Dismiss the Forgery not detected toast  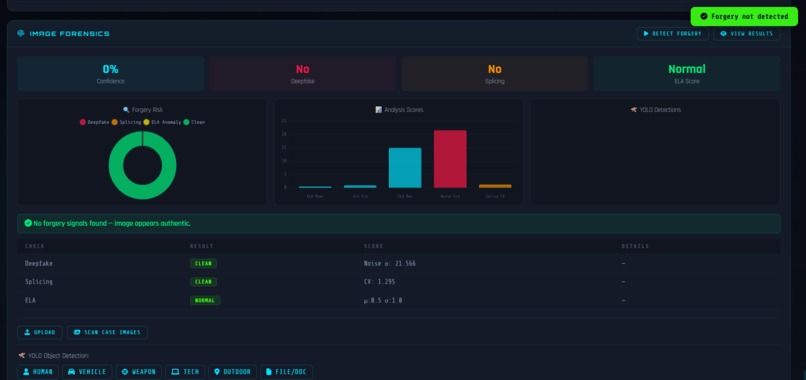(x=744, y=16)
